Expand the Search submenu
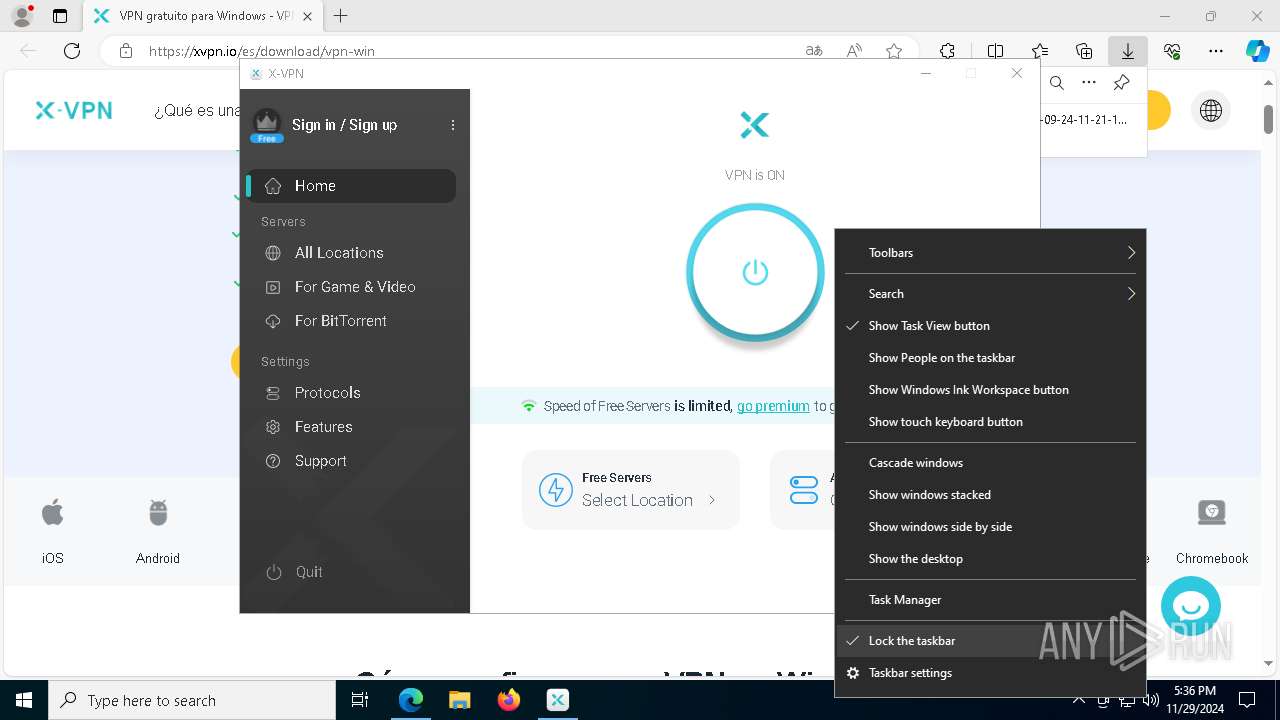The image size is (1280, 720). click(990, 294)
